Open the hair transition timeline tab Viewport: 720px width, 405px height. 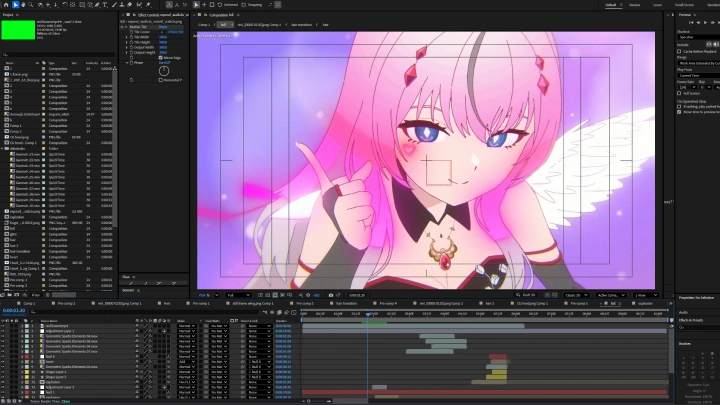[x=346, y=304]
